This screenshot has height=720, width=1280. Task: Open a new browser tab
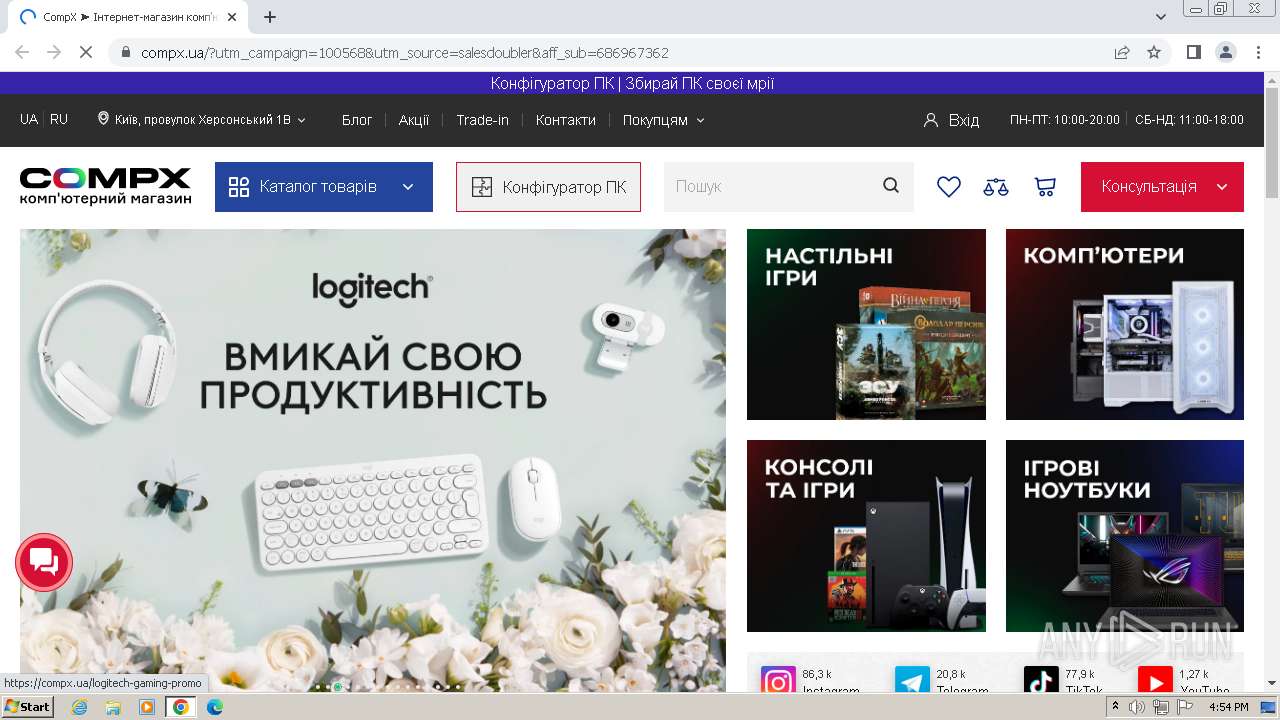click(x=270, y=17)
